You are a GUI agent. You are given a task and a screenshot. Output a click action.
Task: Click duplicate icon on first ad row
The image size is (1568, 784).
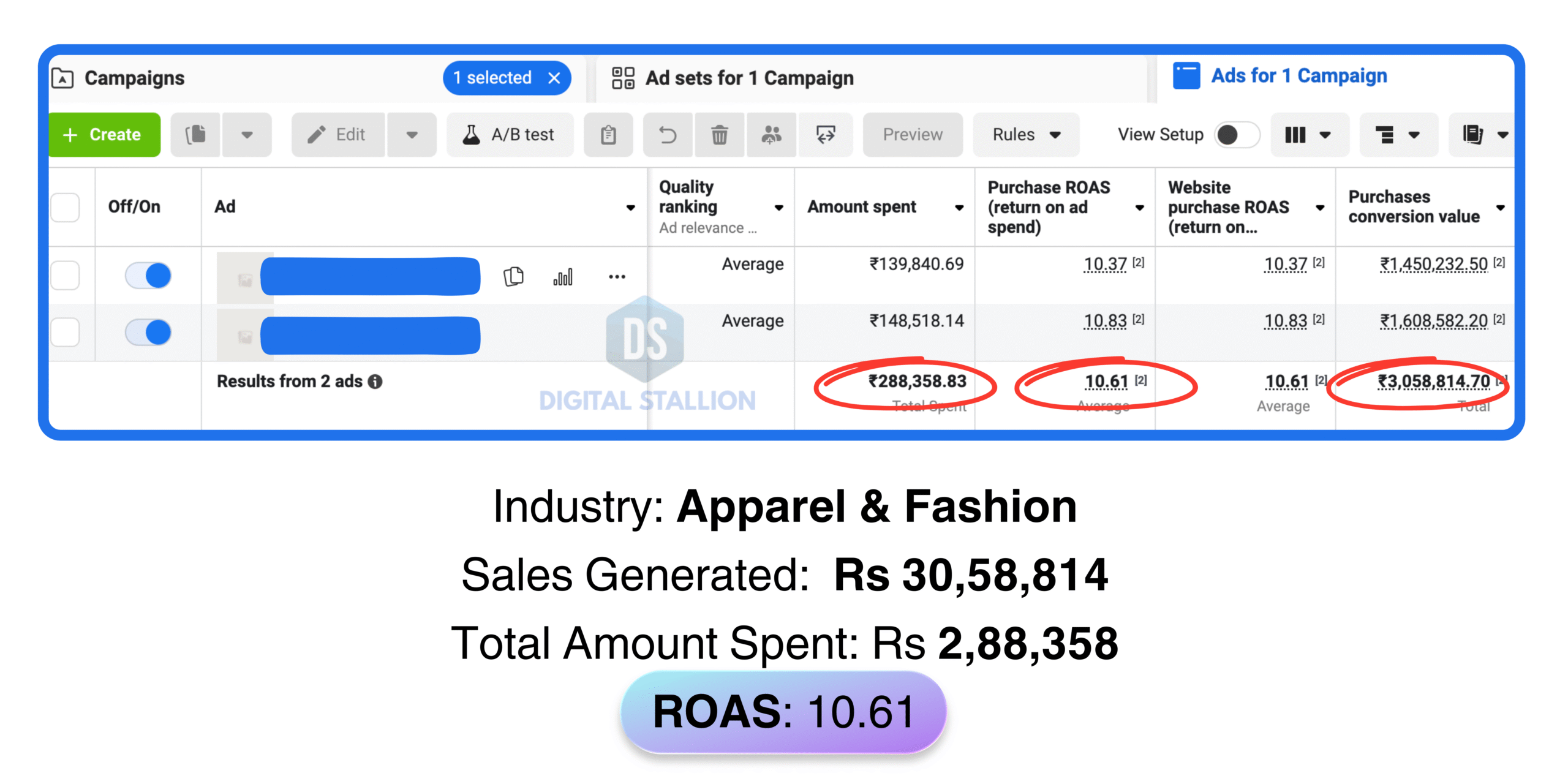513,277
